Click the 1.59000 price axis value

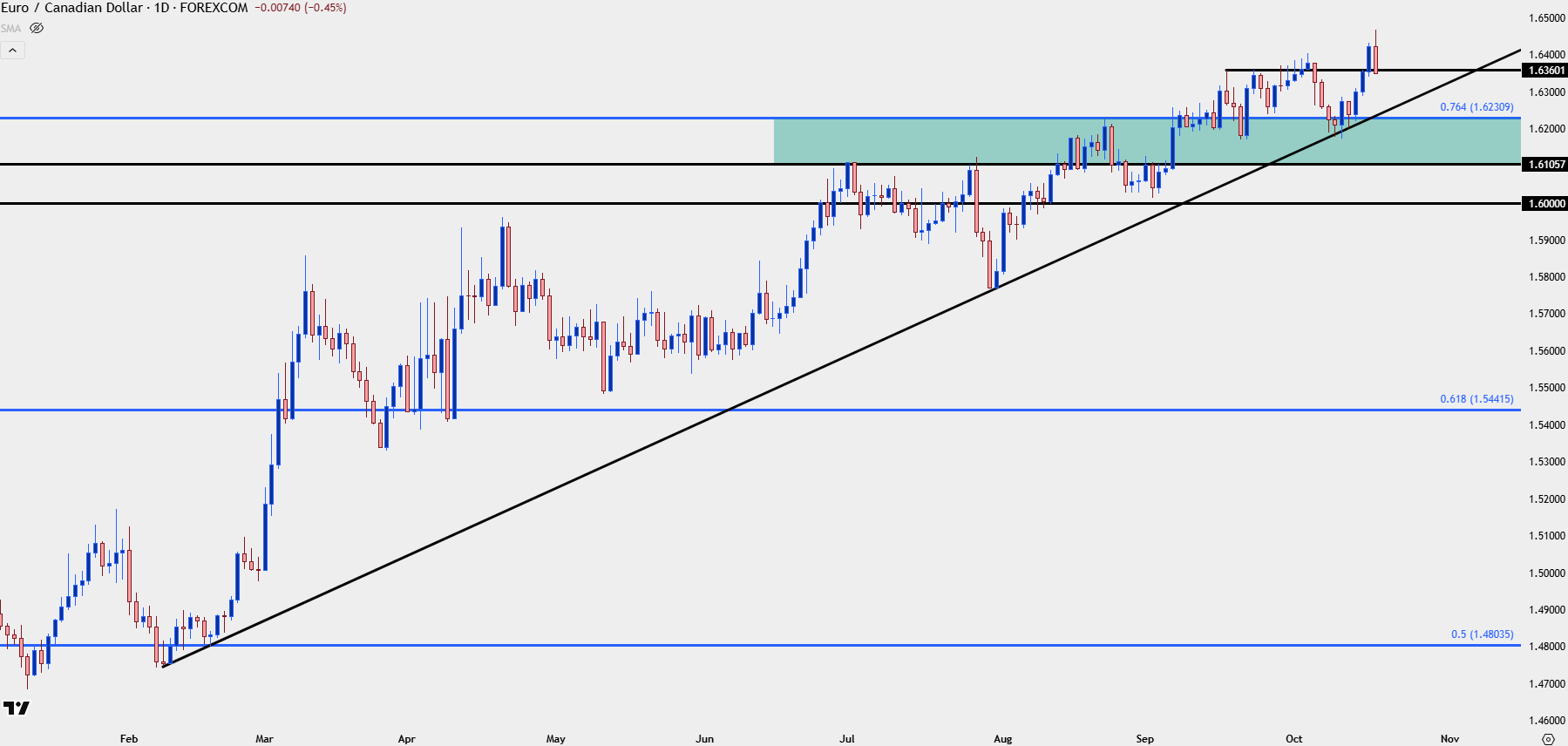click(1547, 241)
